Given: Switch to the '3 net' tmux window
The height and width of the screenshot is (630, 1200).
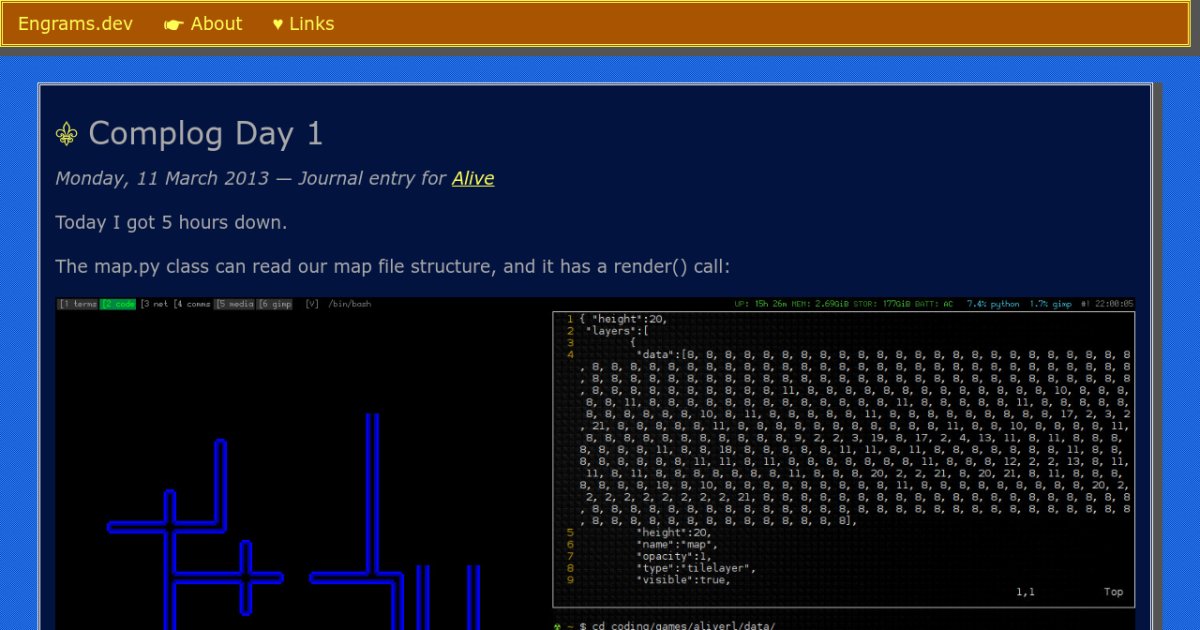Looking at the screenshot, I should (x=154, y=304).
